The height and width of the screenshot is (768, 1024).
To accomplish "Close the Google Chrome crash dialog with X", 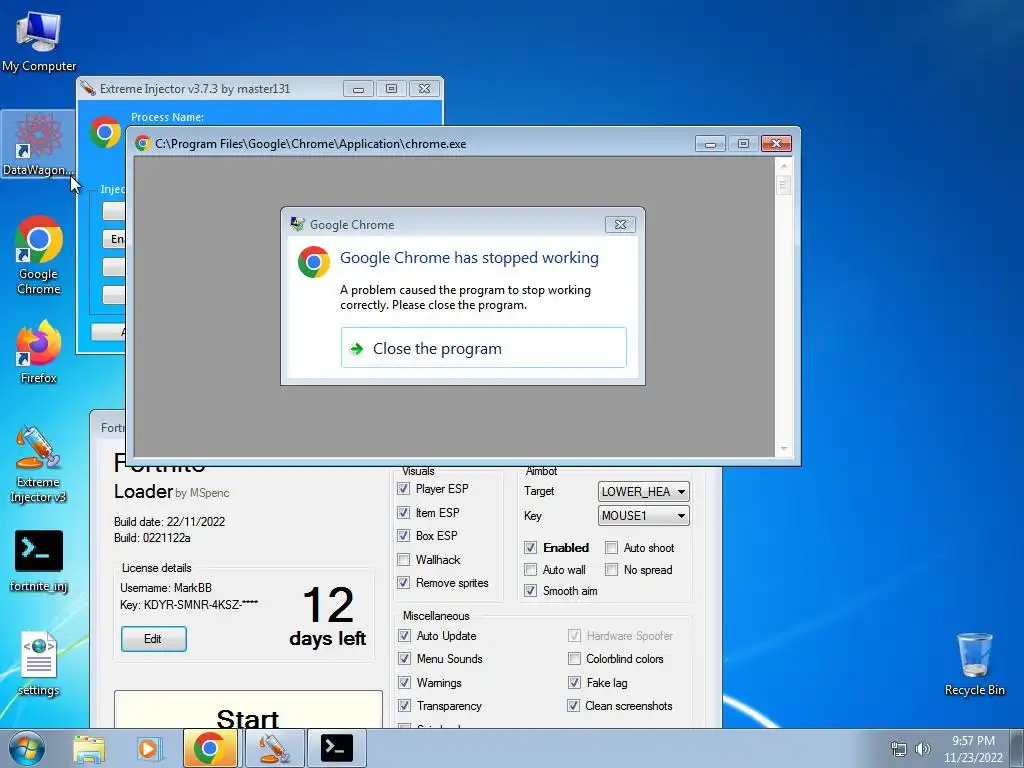I will (x=620, y=225).
